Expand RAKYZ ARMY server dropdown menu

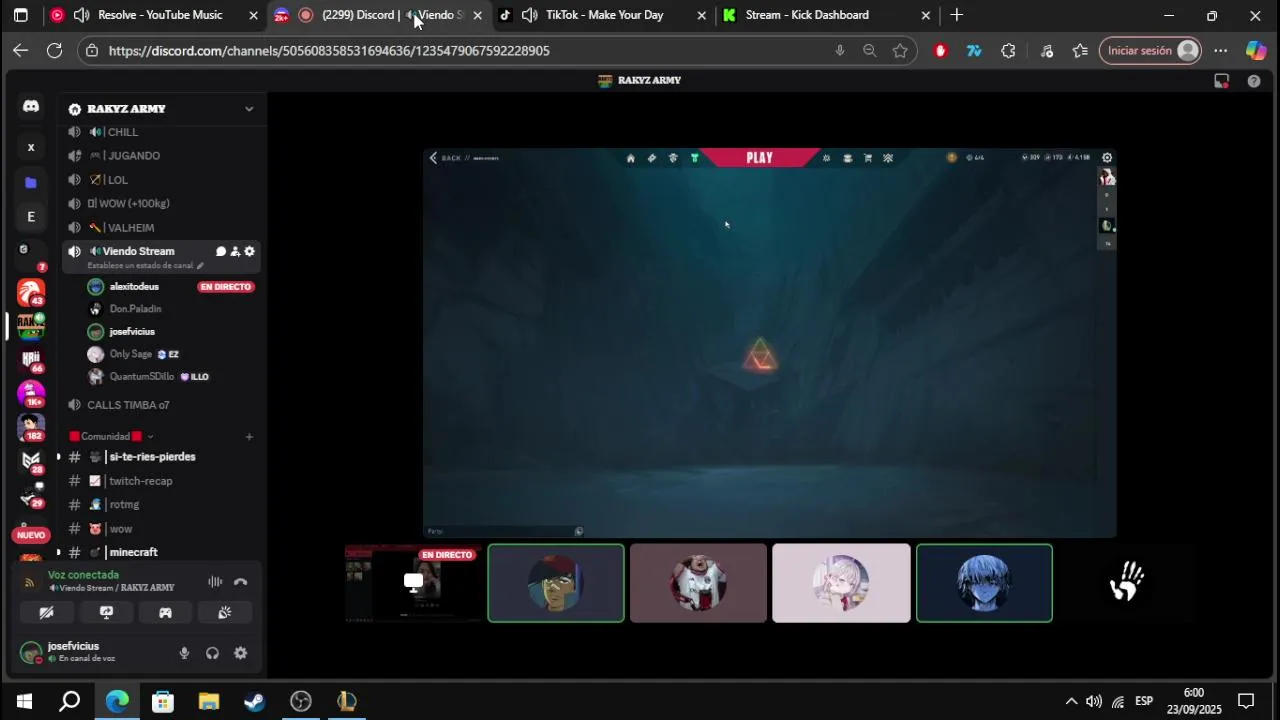(x=249, y=109)
